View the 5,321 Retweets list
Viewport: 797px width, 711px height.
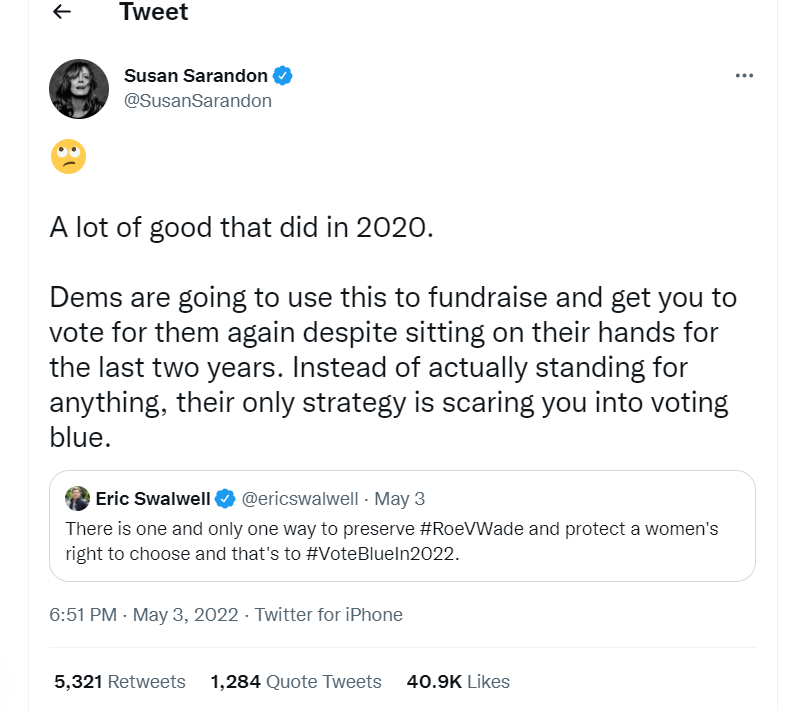(x=120, y=682)
